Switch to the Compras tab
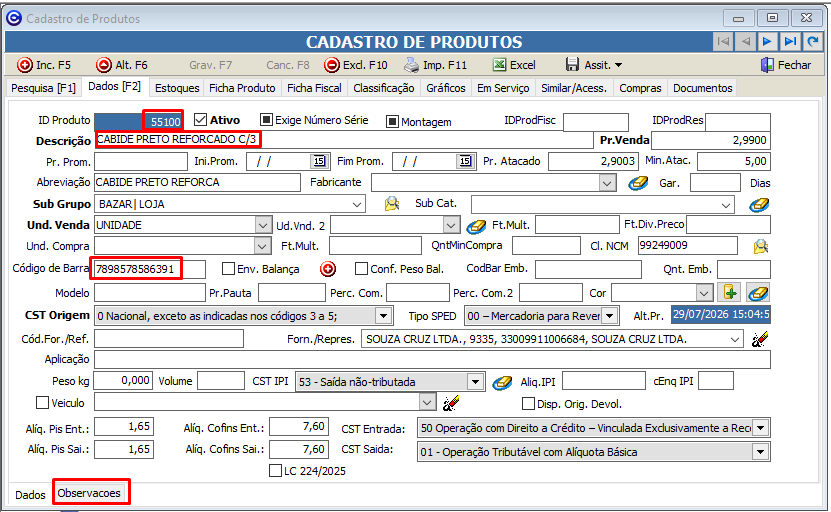This screenshot has height=512, width=831. (640, 88)
